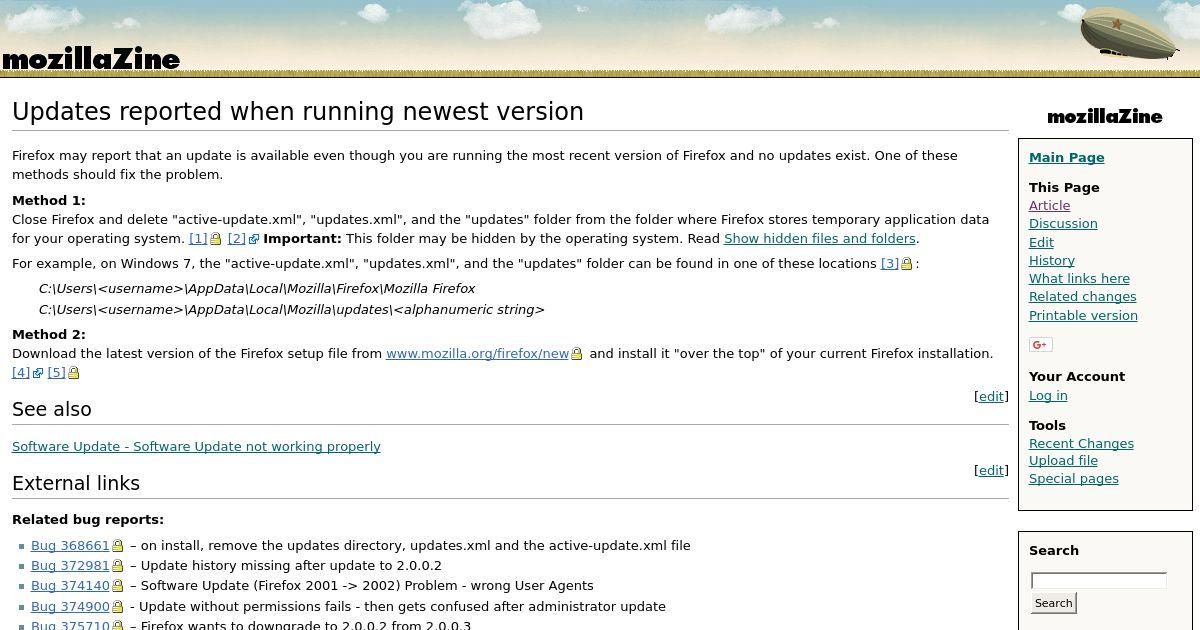Open Related changes
The height and width of the screenshot is (630, 1200).
click(1083, 297)
